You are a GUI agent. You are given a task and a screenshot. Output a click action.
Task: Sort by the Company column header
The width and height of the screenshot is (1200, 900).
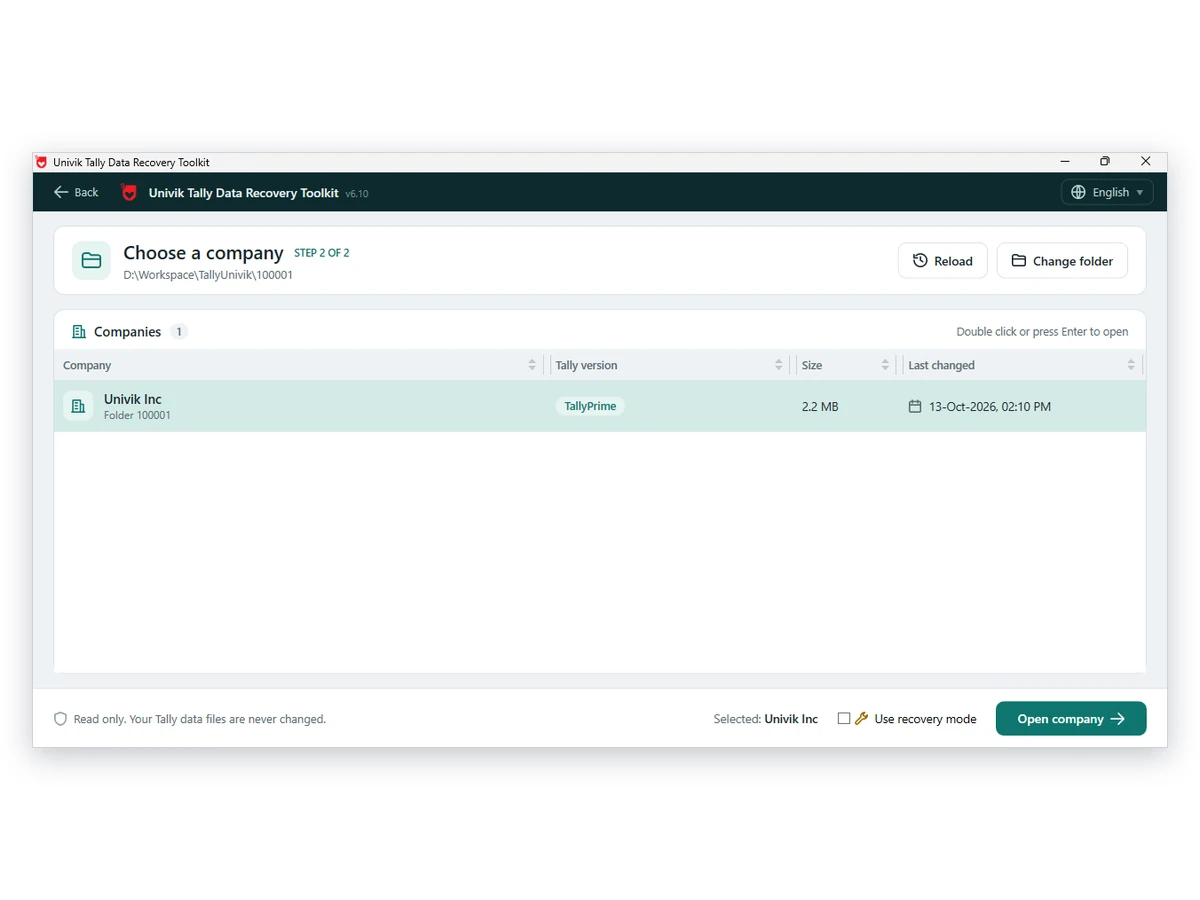[x=300, y=365]
